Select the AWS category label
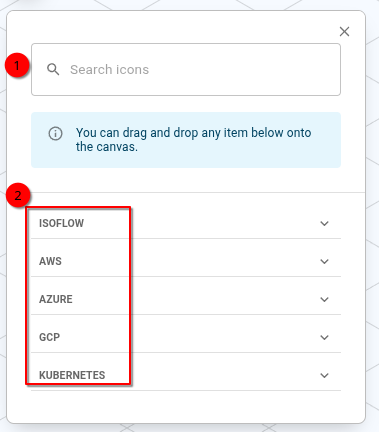 coord(50,261)
